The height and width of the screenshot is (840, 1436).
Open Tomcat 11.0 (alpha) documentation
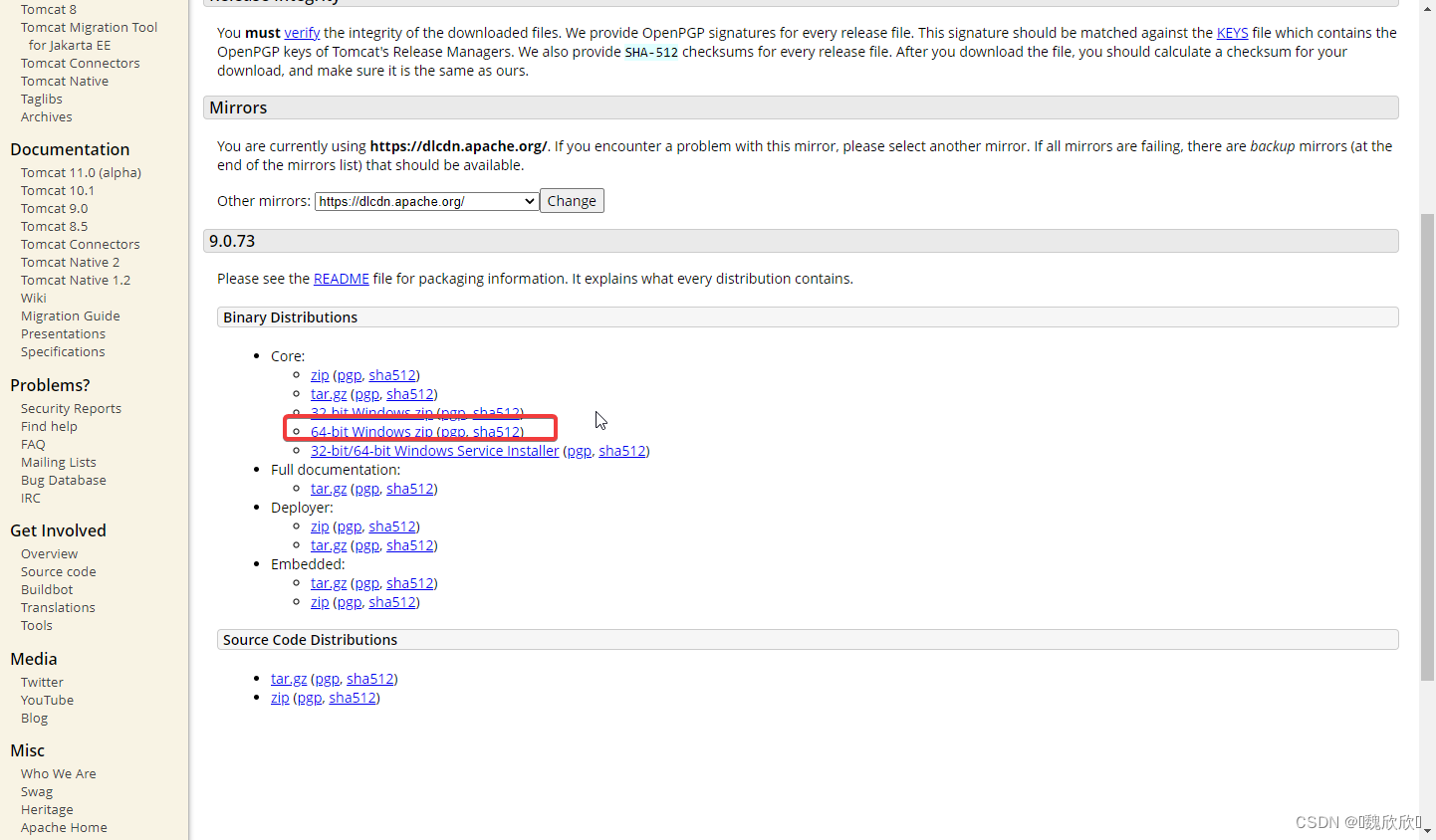pyautogui.click(x=81, y=172)
